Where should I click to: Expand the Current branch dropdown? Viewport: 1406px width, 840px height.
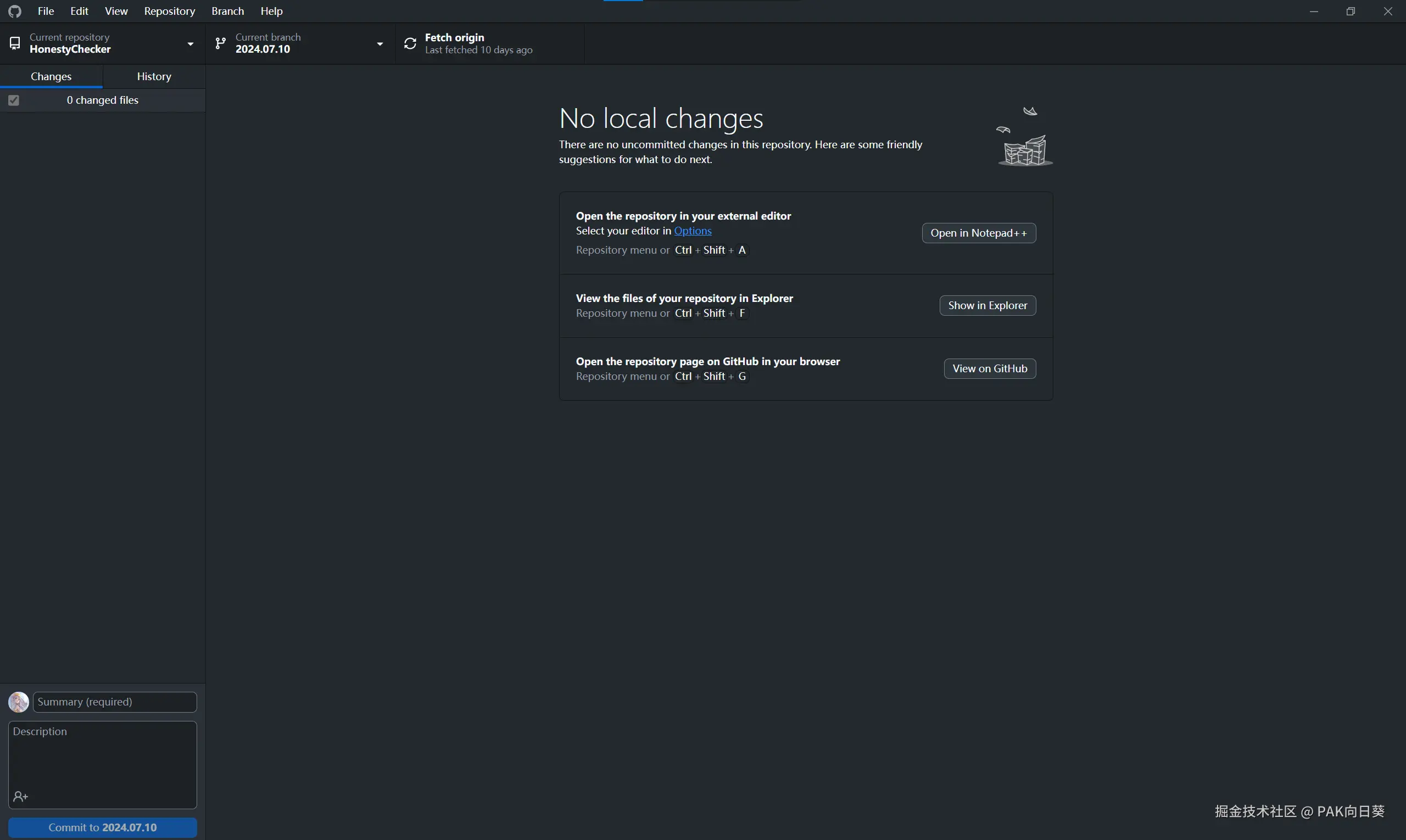click(x=380, y=43)
